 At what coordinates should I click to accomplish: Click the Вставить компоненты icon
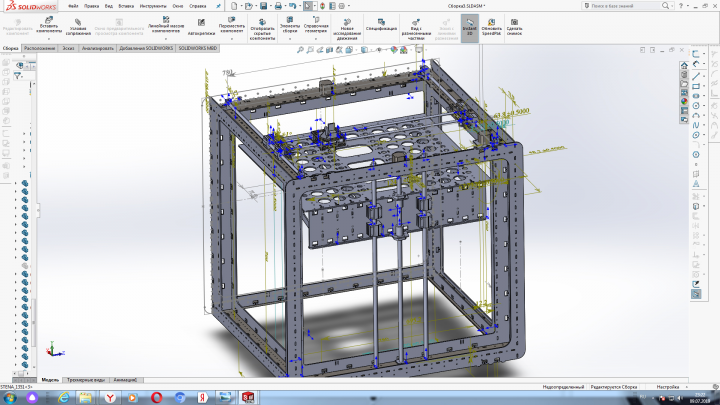point(49,20)
